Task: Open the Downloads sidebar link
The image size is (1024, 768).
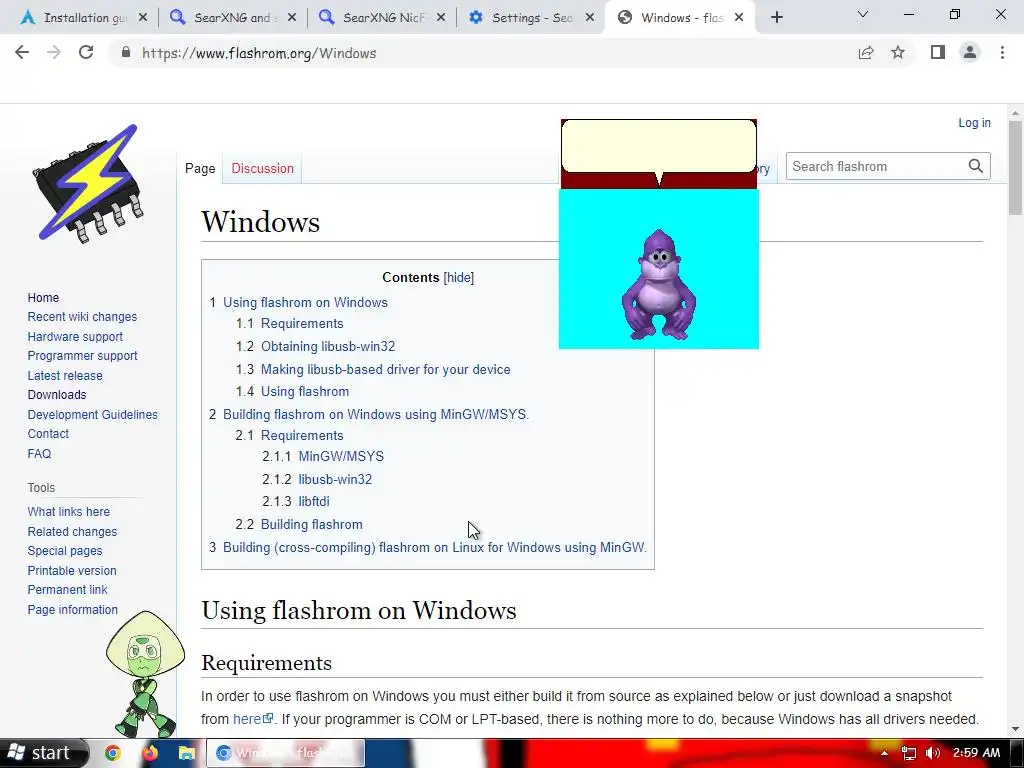Action: [x=57, y=395]
